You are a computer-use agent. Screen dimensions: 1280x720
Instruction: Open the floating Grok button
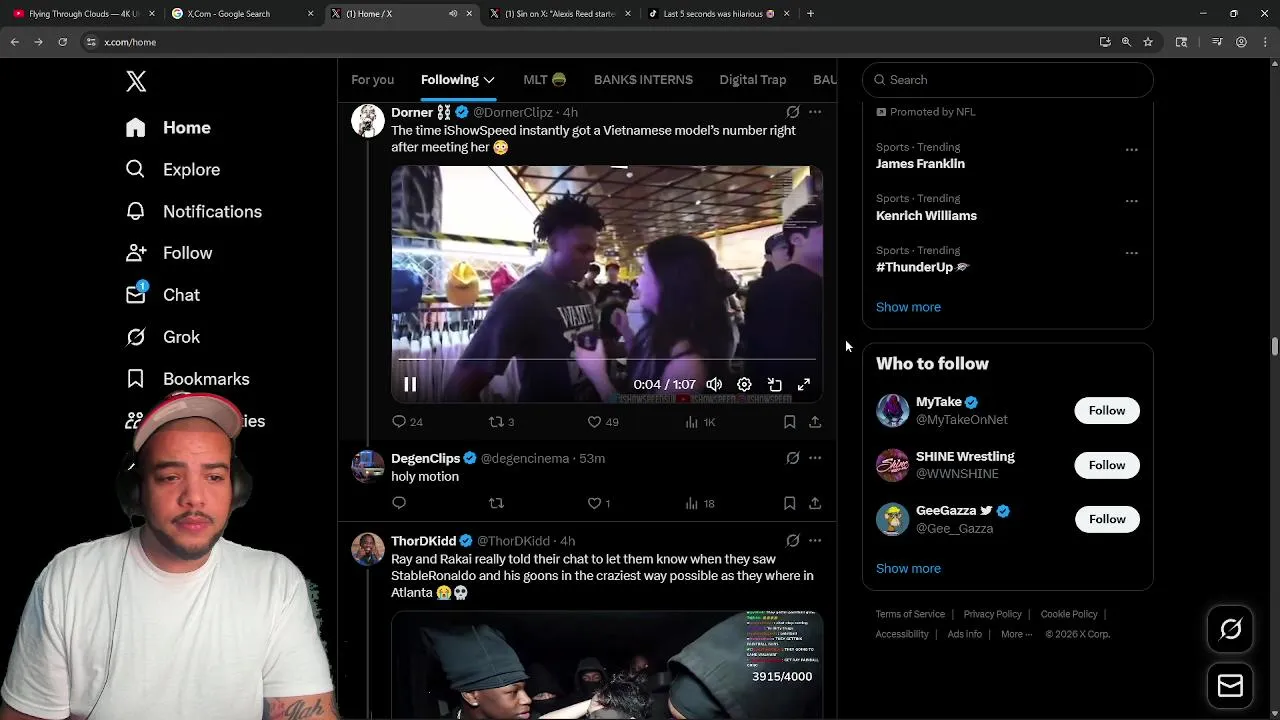[1230, 629]
